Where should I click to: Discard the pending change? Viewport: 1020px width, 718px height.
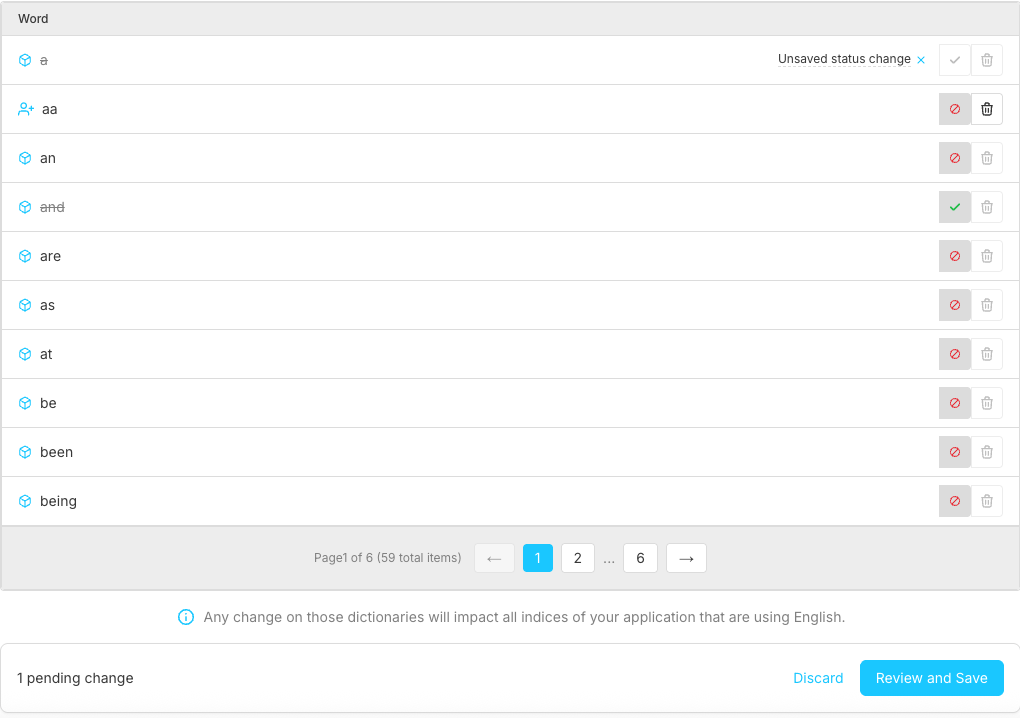pyautogui.click(x=818, y=678)
